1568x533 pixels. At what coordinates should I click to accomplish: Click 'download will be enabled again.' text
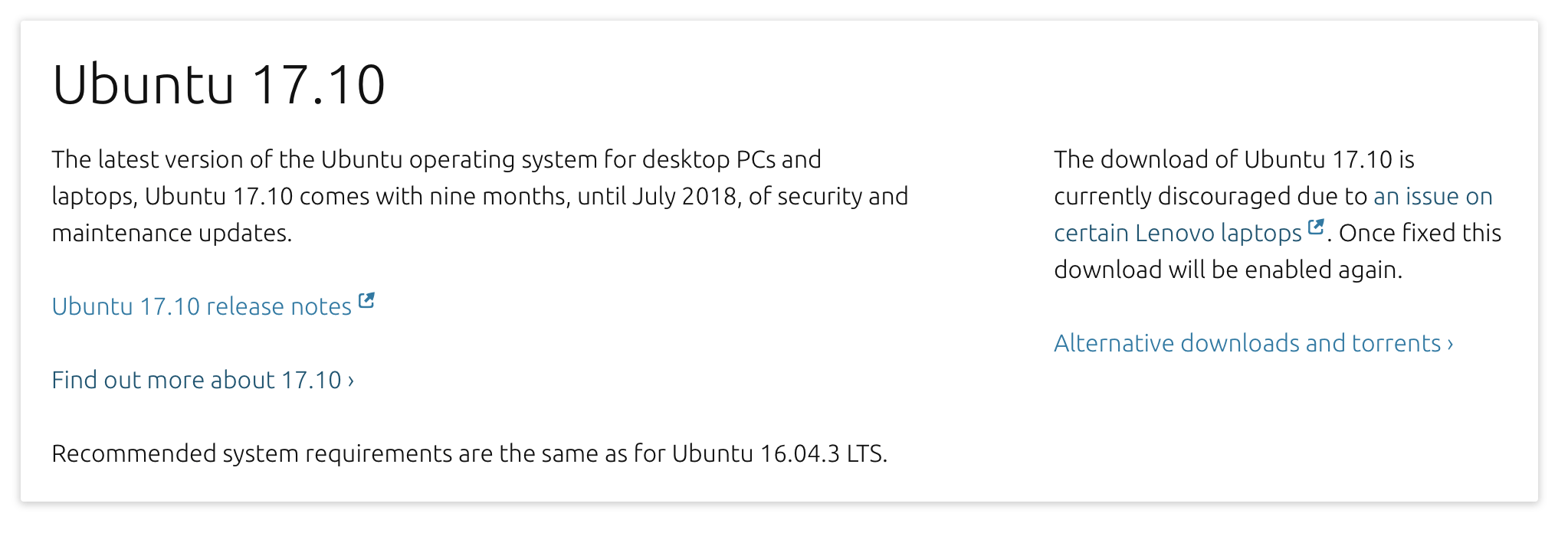pos(1228,270)
